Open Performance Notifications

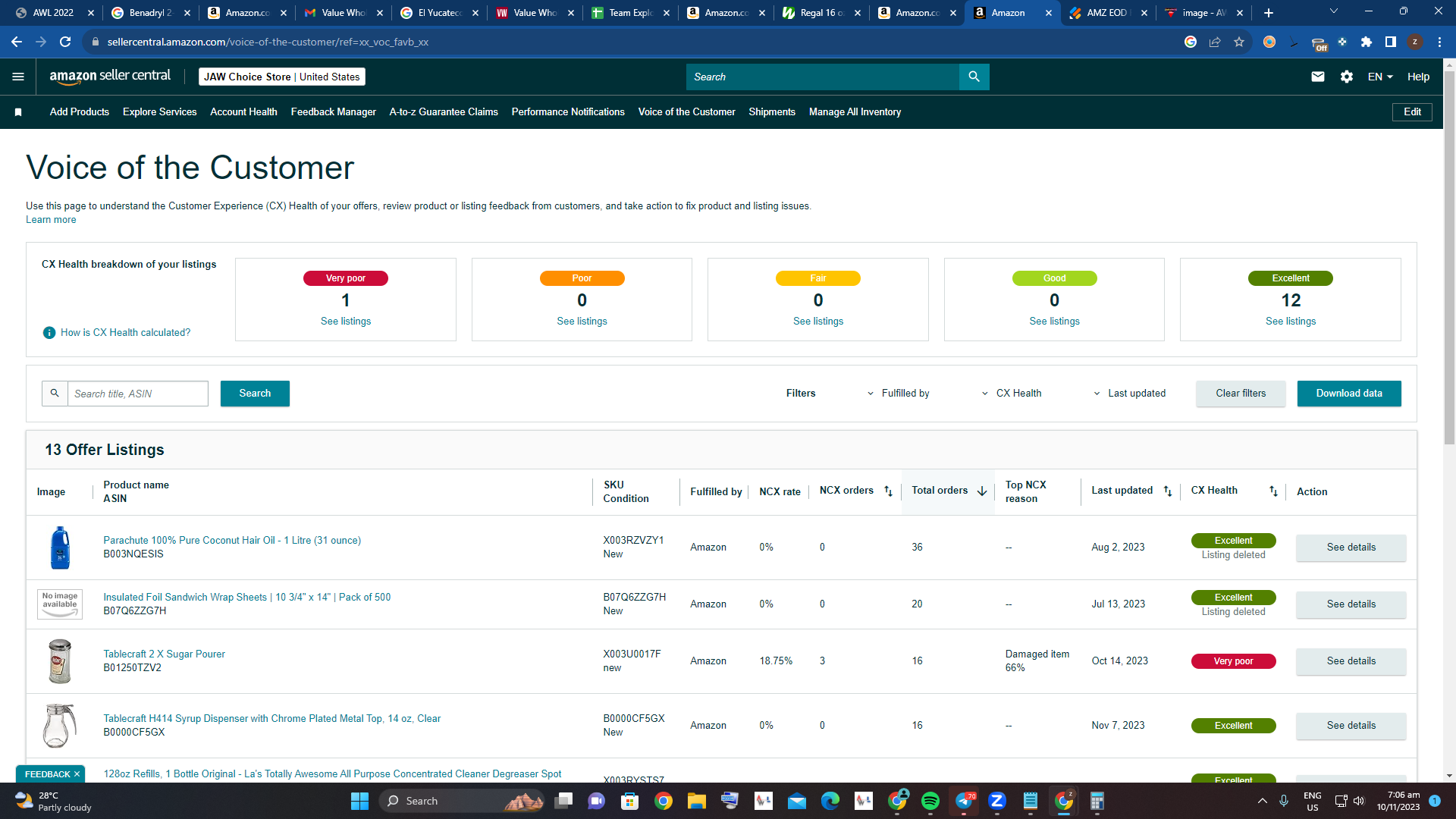(x=568, y=112)
